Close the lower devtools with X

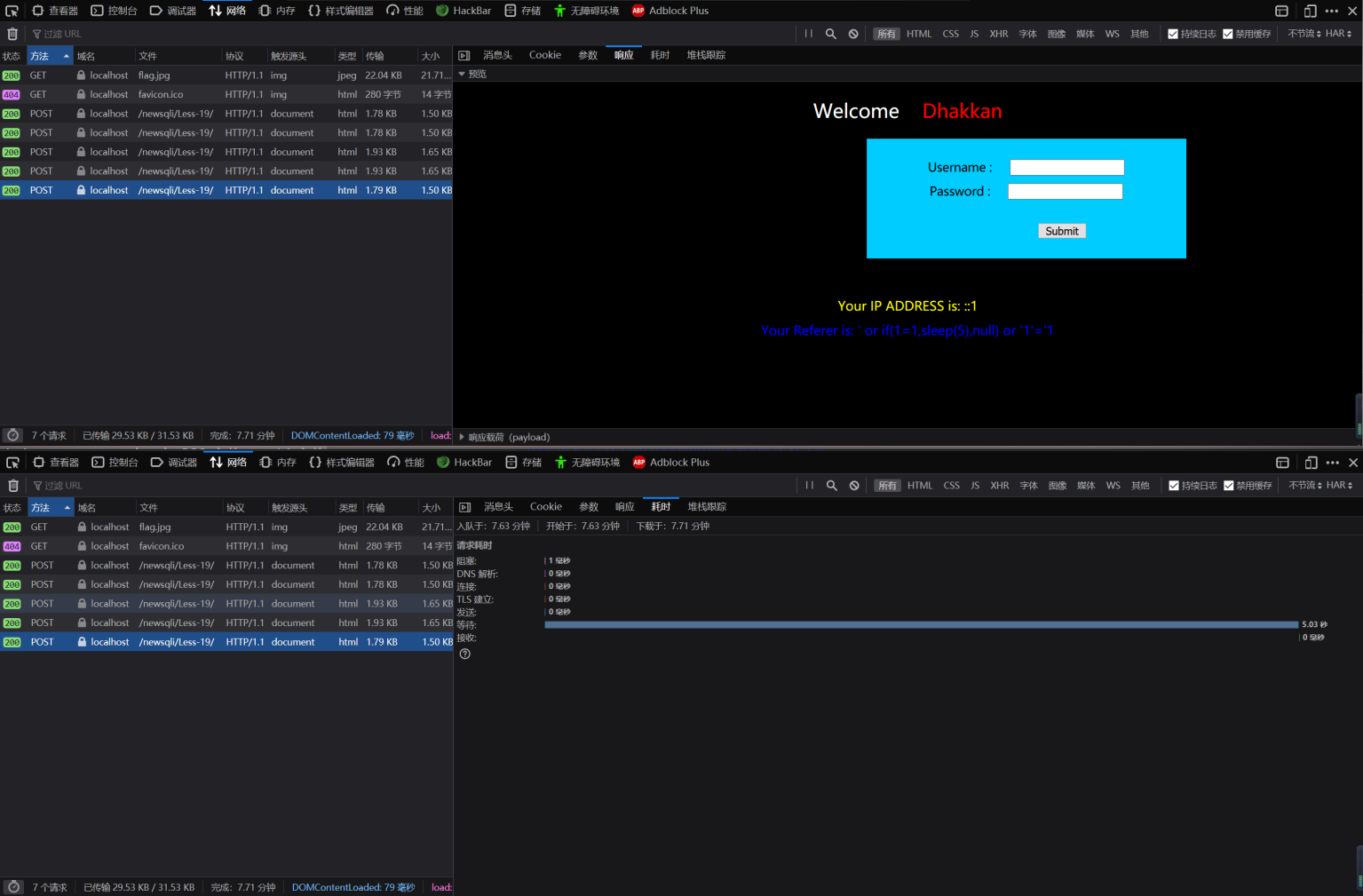click(x=1353, y=463)
